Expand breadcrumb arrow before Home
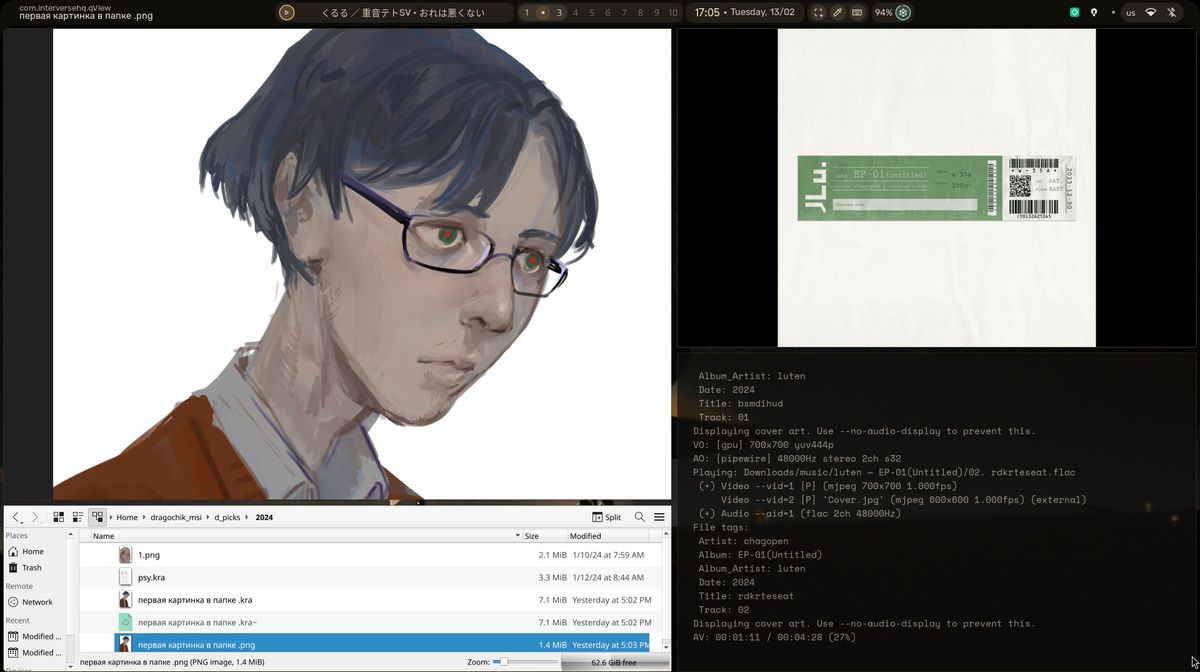Viewport: 1200px width, 672px height. tap(111, 517)
